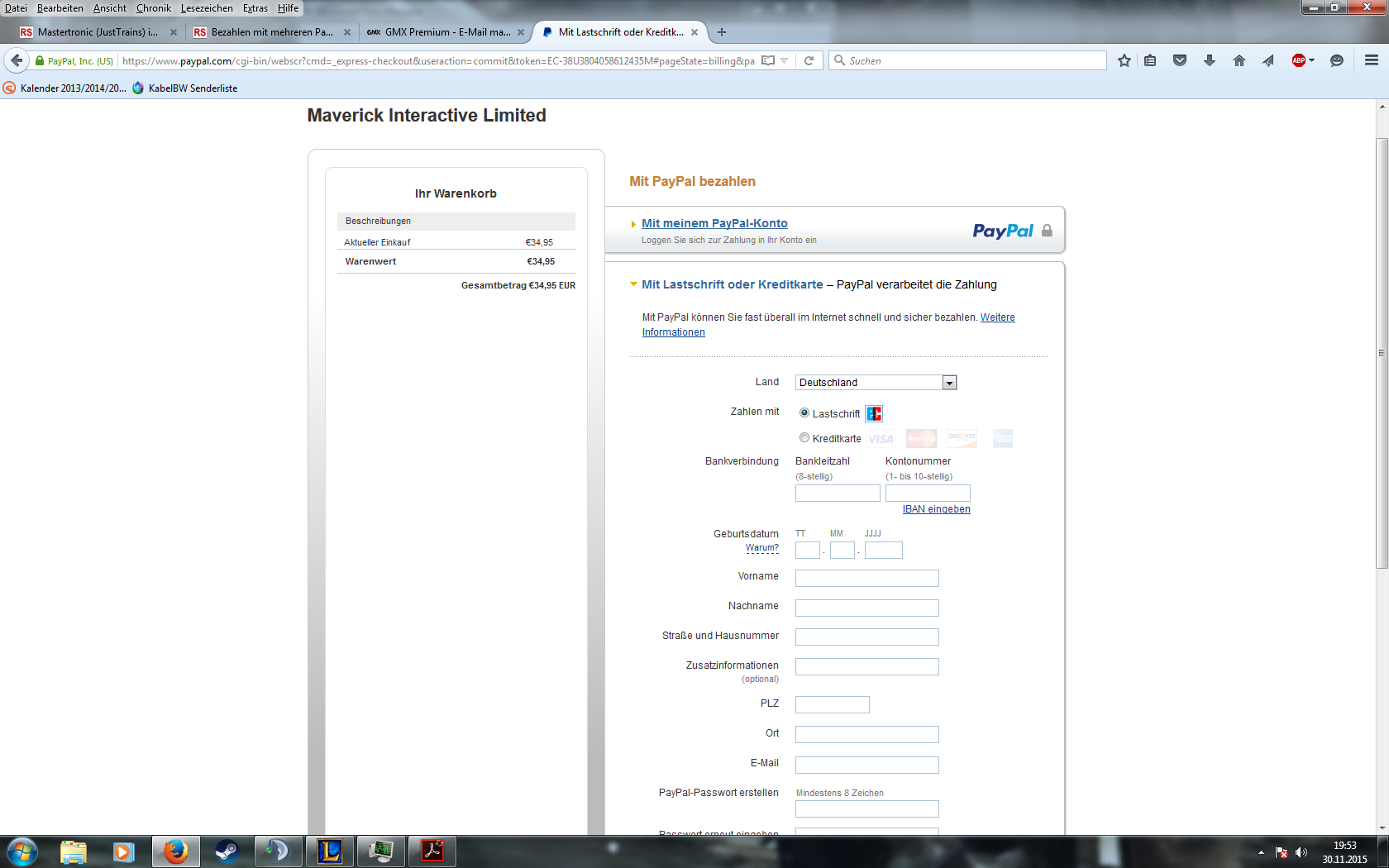Click the green padlock site identity icon
The image size is (1389, 868).
(40, 61)
